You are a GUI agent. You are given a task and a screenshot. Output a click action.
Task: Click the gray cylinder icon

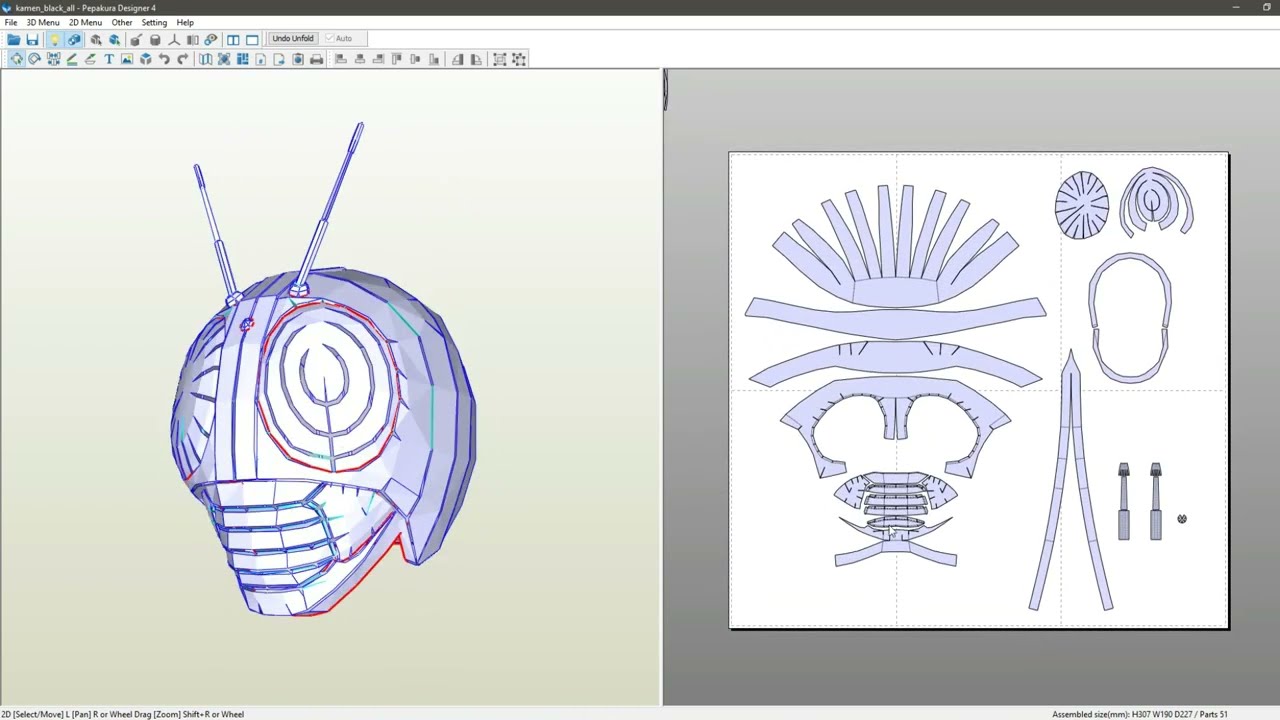pos(155,39)
